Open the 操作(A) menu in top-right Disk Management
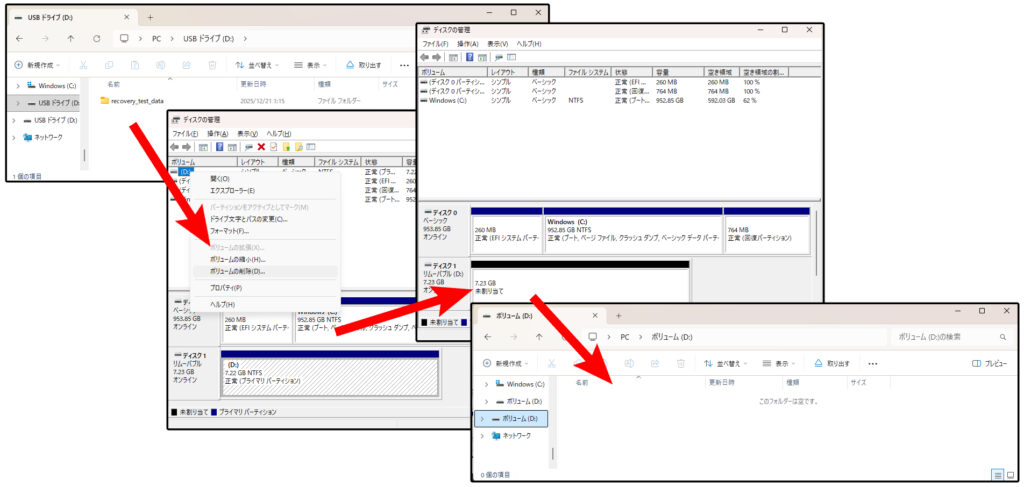Viewport: 1024px width, 487px height. coord(467,44)
